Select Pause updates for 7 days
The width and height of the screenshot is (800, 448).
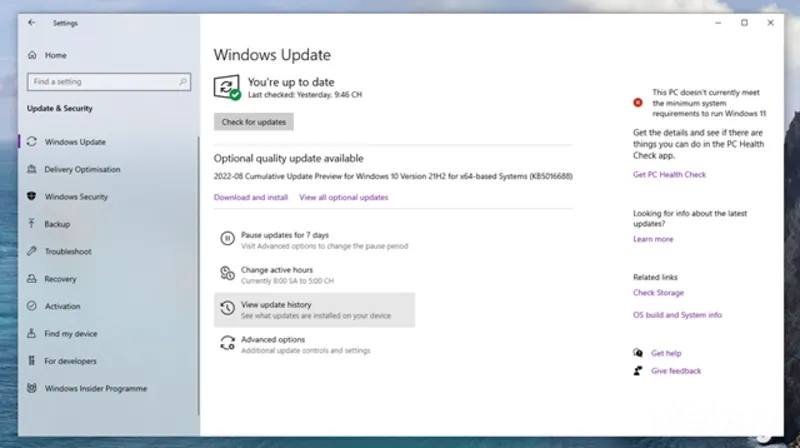314,240
